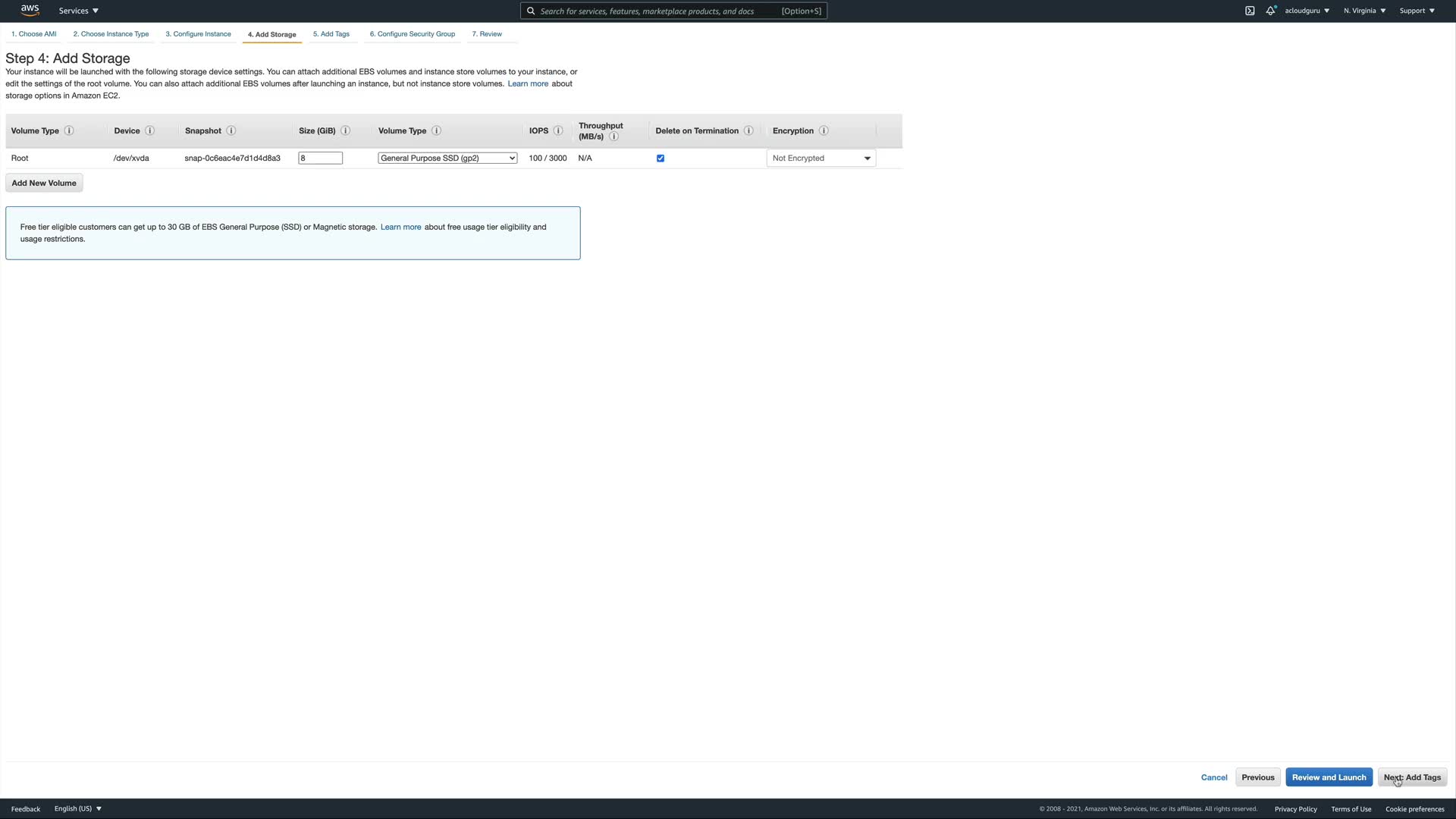Click the AWS logo home icon
The image size is (1456, 819).
pyautogui.click(x=30, y=10)
